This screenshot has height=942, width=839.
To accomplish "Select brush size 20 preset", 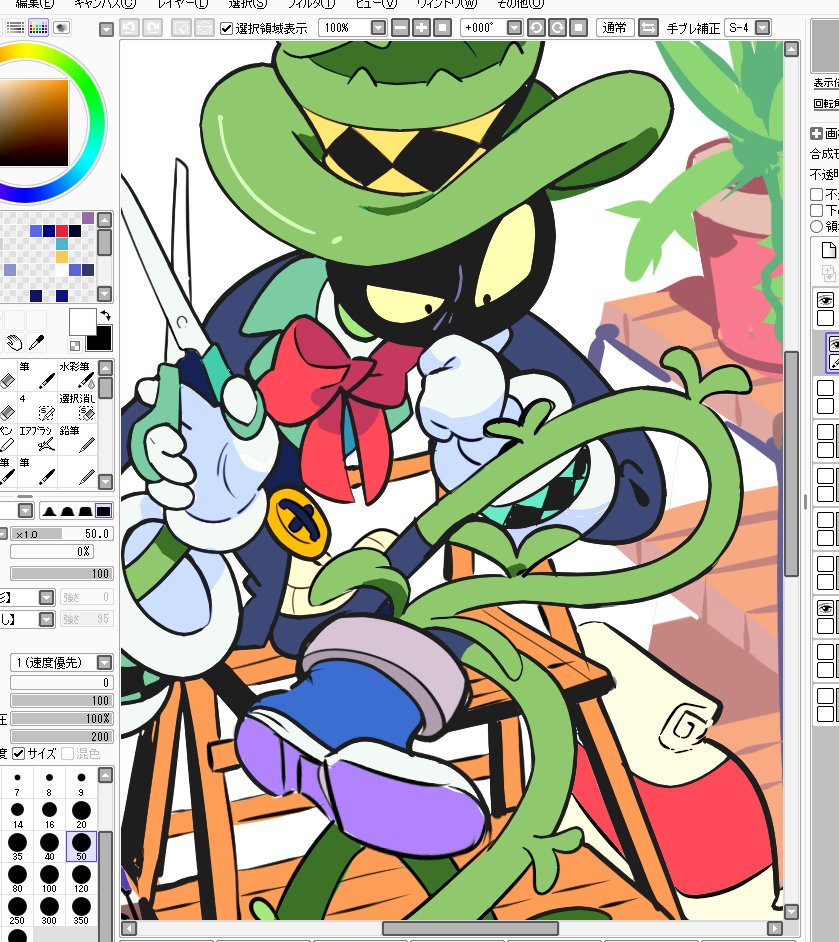I will click(81, 814).
